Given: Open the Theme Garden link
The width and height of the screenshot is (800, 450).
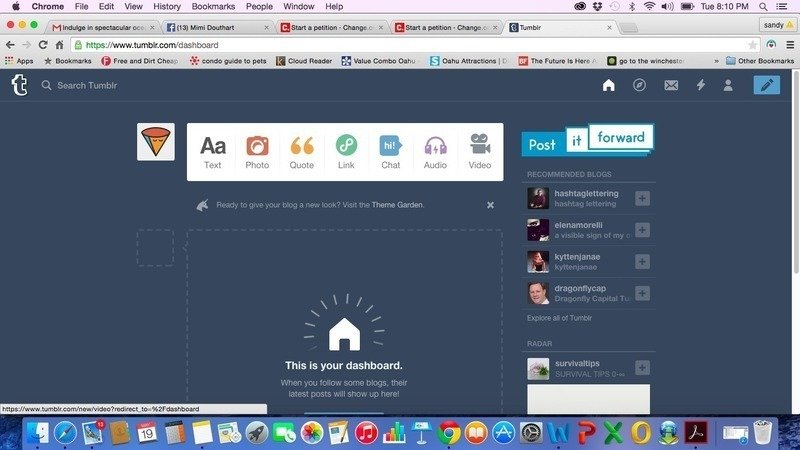Looking at the screenshot, I should click(x=398, y=205).
